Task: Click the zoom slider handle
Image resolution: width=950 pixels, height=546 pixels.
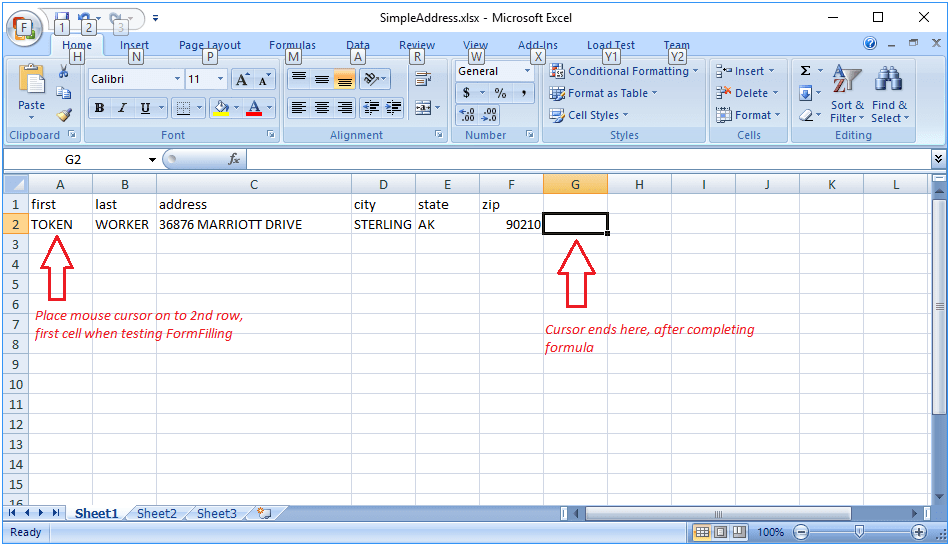Action: coord(859,532)
